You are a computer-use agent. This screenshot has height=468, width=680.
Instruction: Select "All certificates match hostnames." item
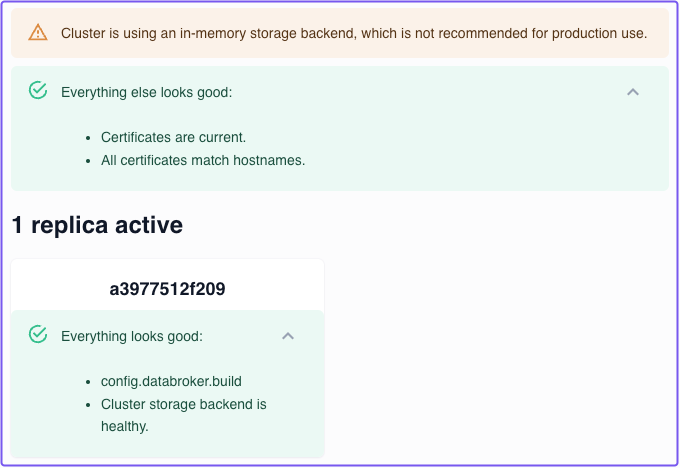tap(203, 159)
